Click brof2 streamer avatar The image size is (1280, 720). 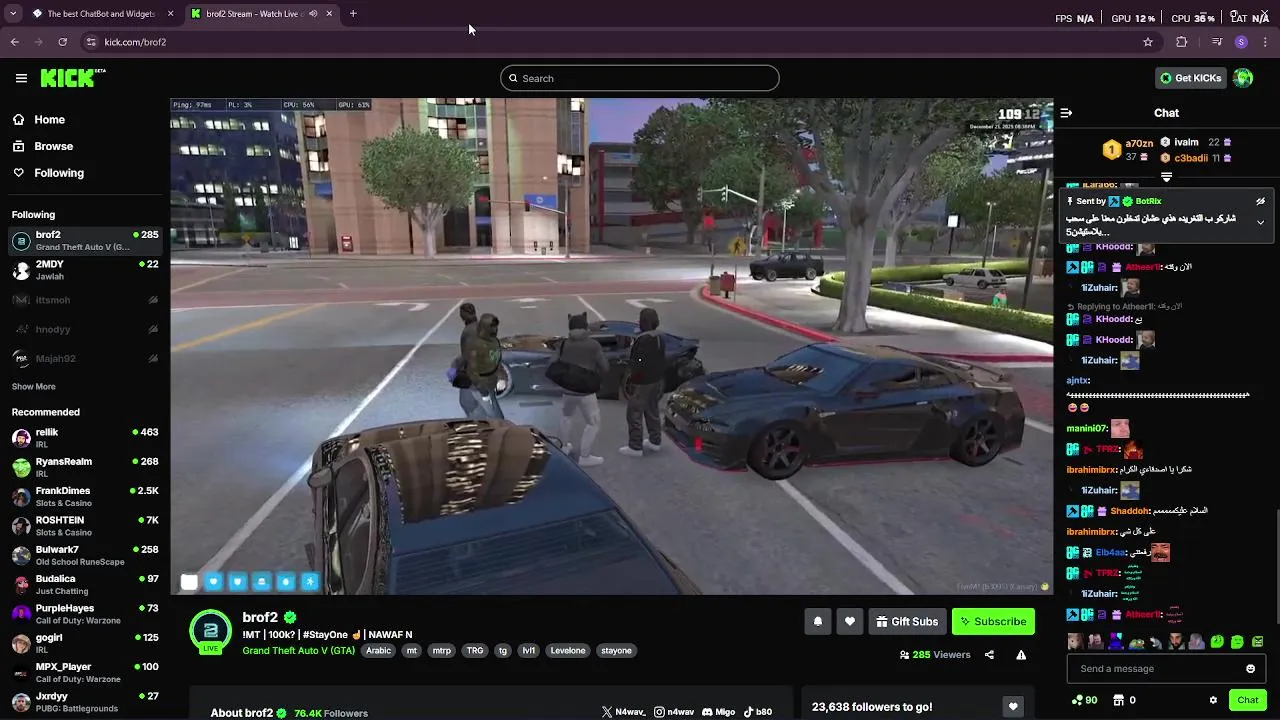click(210, 630)
